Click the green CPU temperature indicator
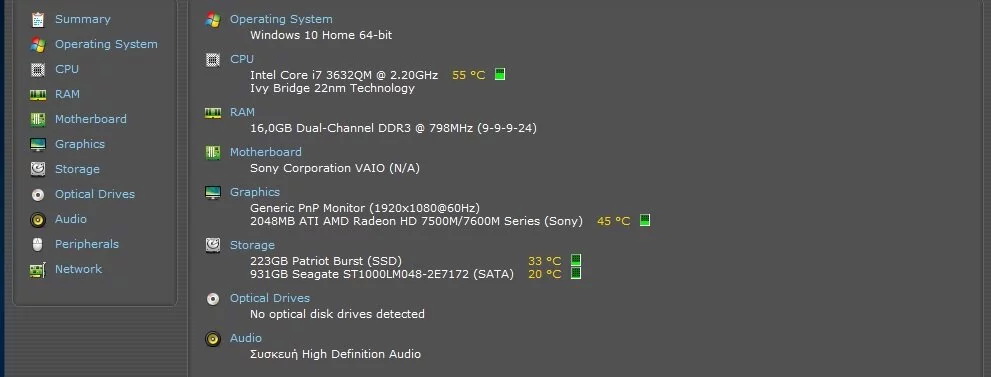Image resolution: width=991 pixels, height=377 pixels. click(500, 75)
